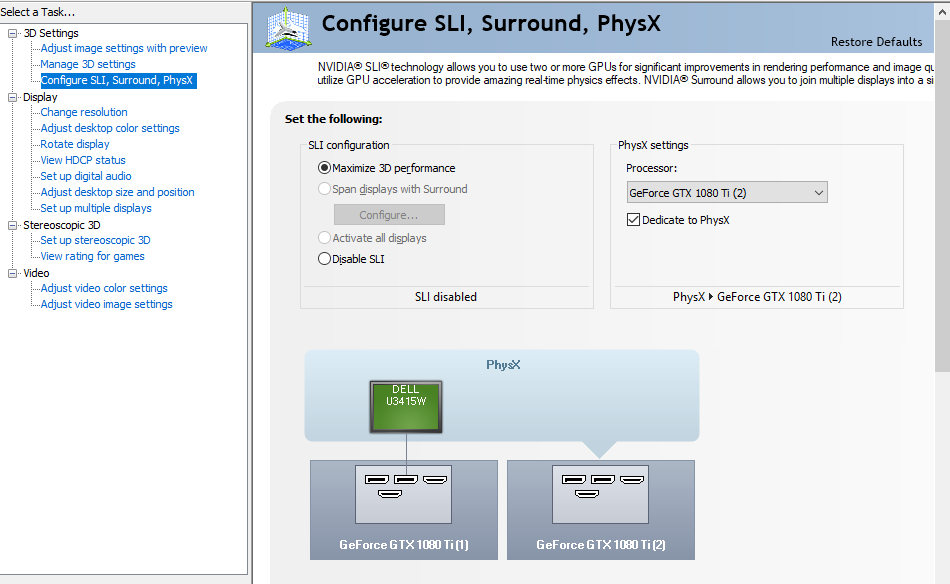Click the 'Set the following:' heading
This screenshot has height=584, width=950.
click(x=333, y=119)
